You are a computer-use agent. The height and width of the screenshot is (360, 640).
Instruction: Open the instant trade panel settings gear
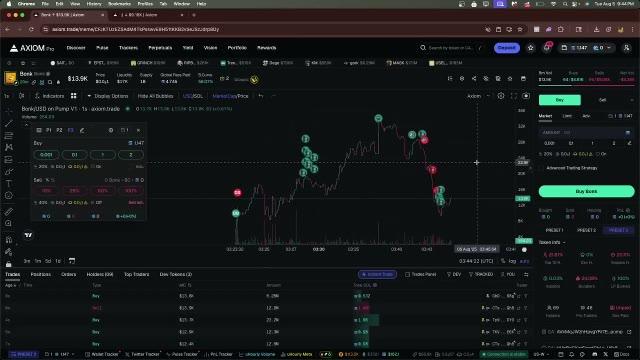[x=111, y=130]
